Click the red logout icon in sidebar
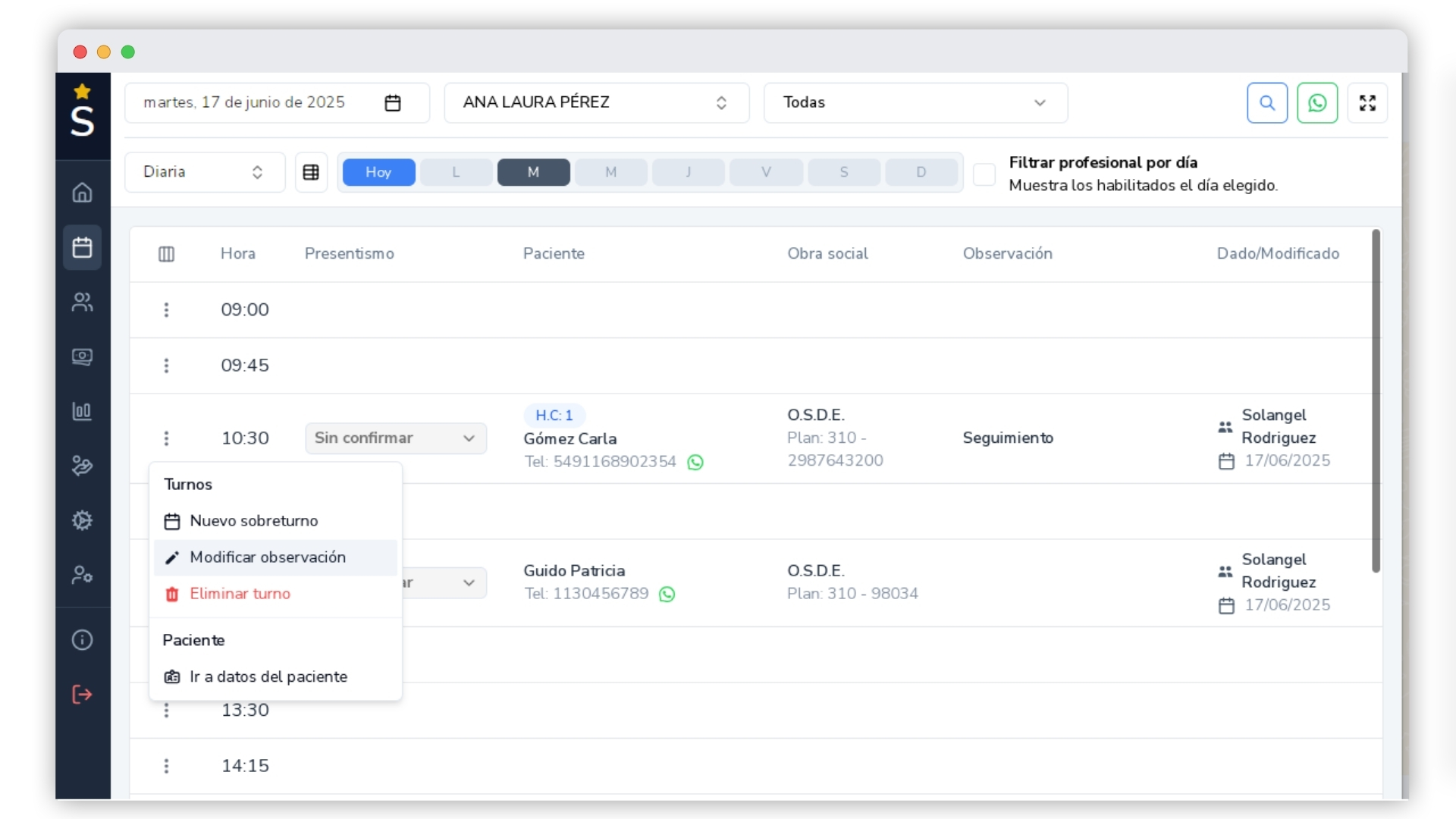 click(x=82, y=695)
